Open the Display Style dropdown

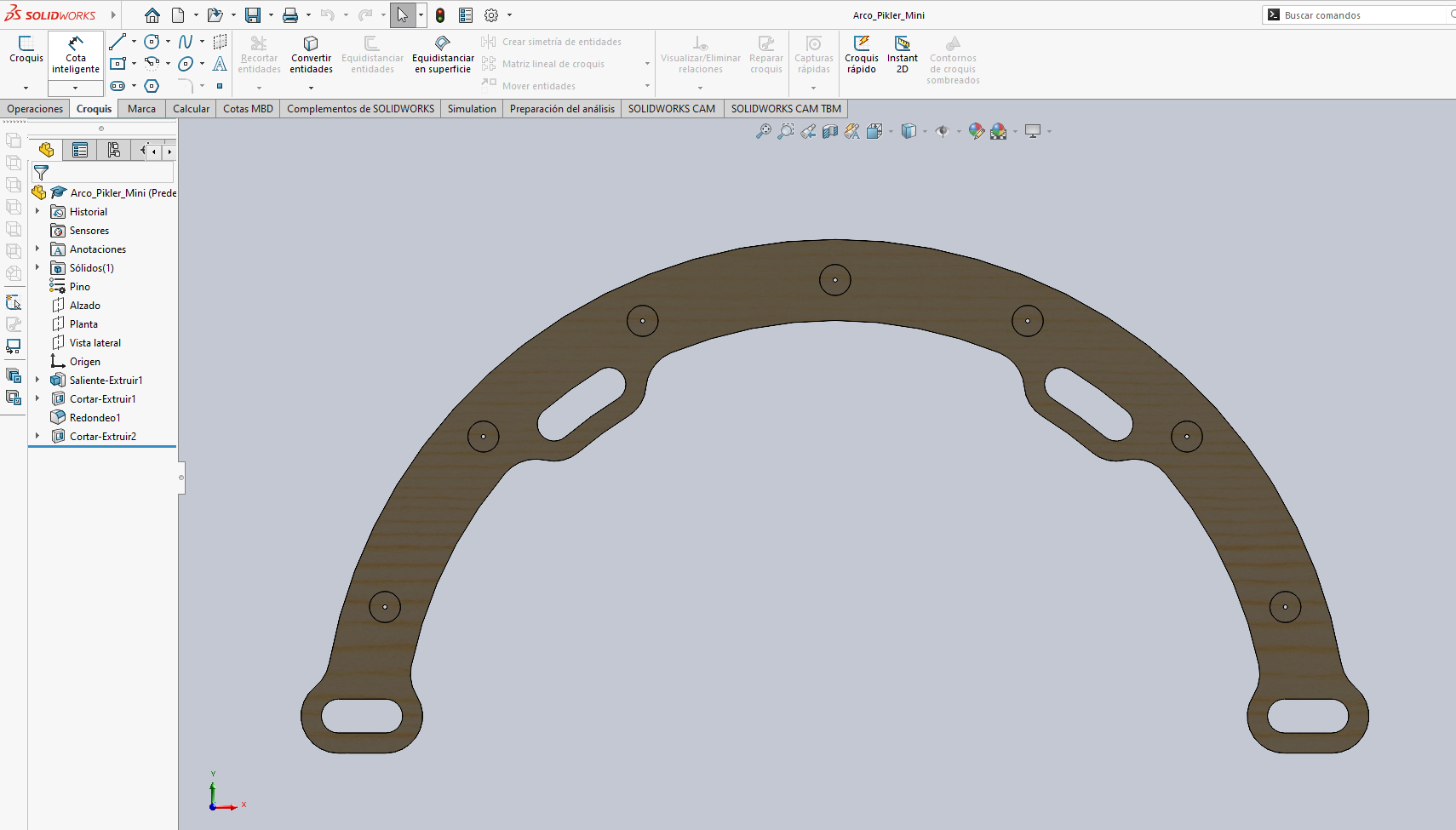[x=925, y=131]
